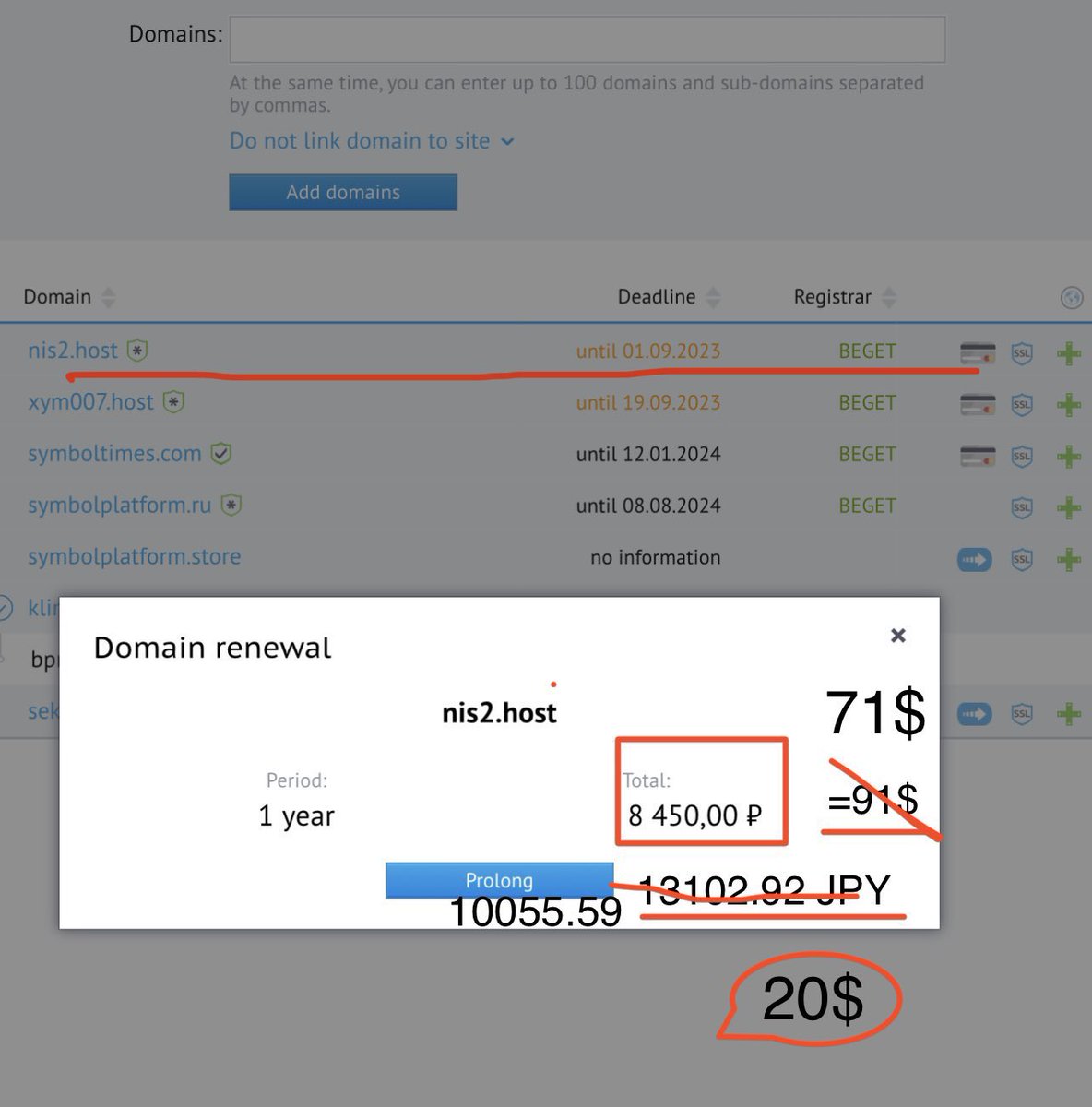The image size is (1092, 1107).
Task: Click green plus icon in the sek row
Action: click(1069, 714)
